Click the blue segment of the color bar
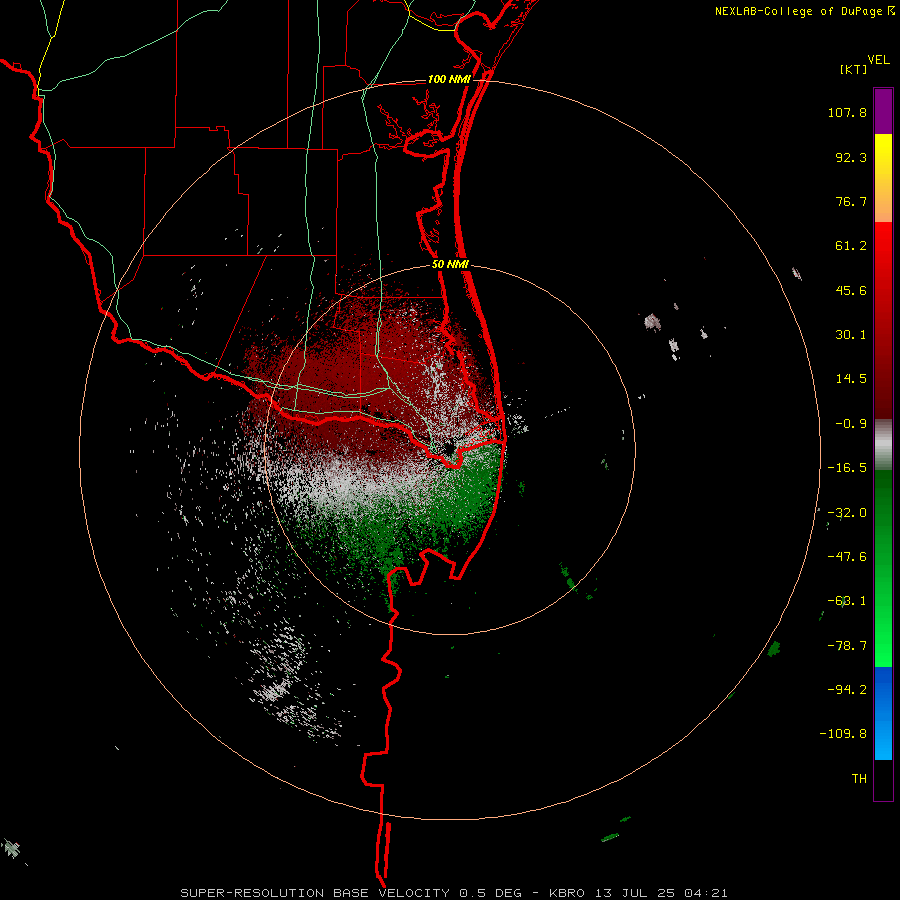900x900 pixels. point(883,713)
